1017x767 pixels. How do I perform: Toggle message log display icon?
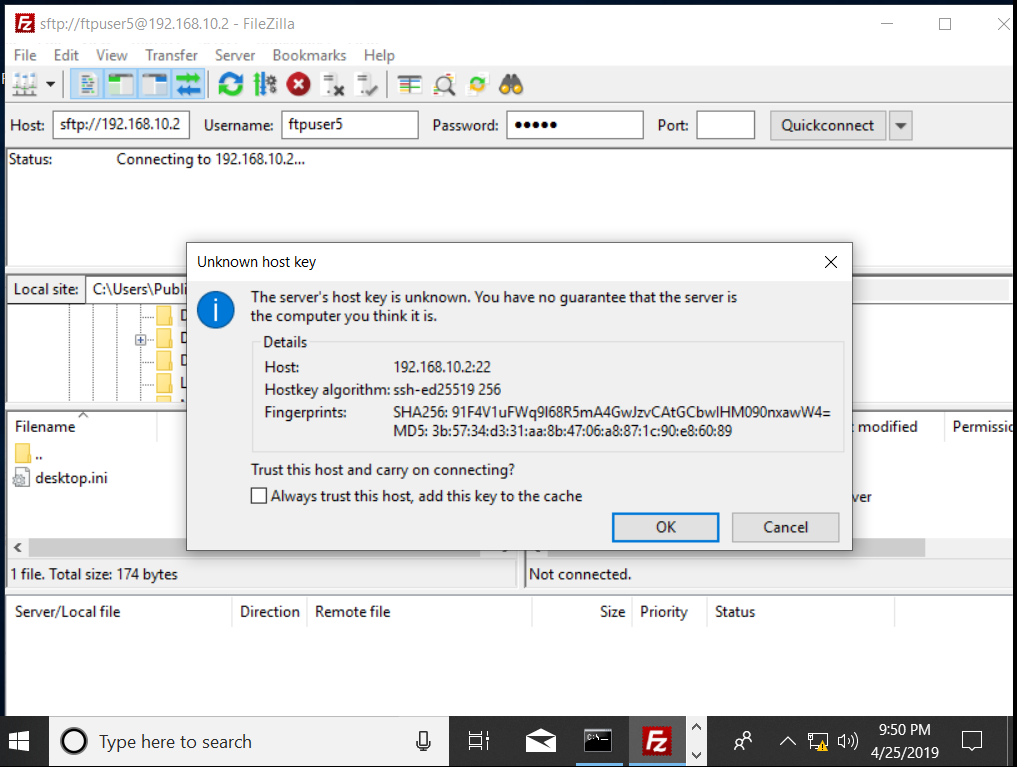87,84
